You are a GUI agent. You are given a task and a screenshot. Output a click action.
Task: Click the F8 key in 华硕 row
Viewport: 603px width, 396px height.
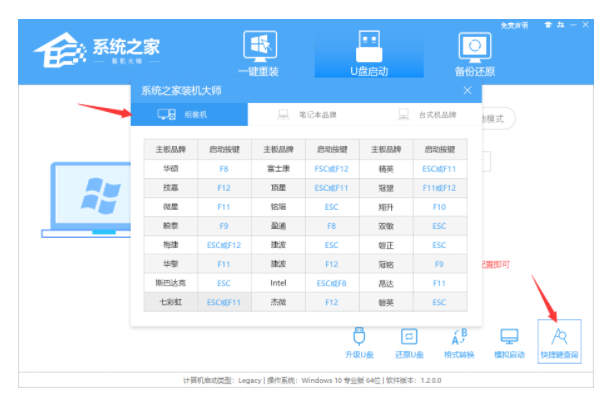(x=224, y=168)
